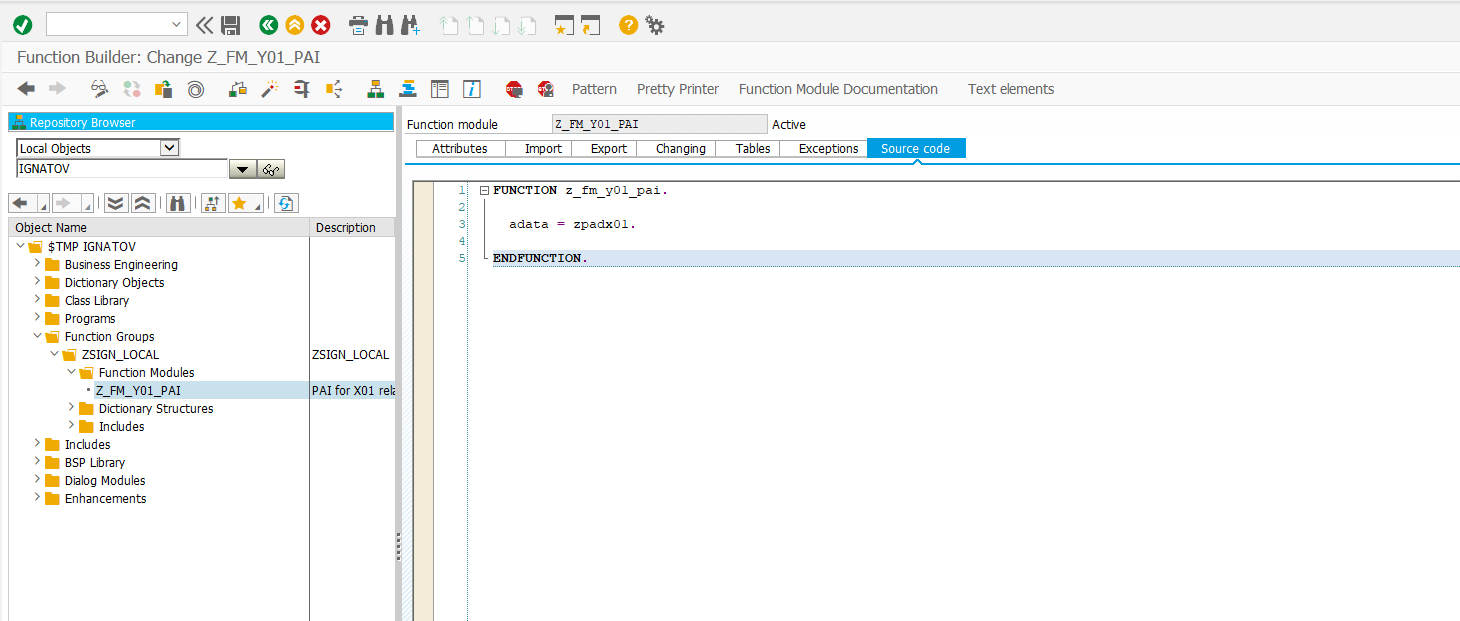Click the Activate magic wand icon
Screen dimensions: 1460x621
[x=270, y=89]
